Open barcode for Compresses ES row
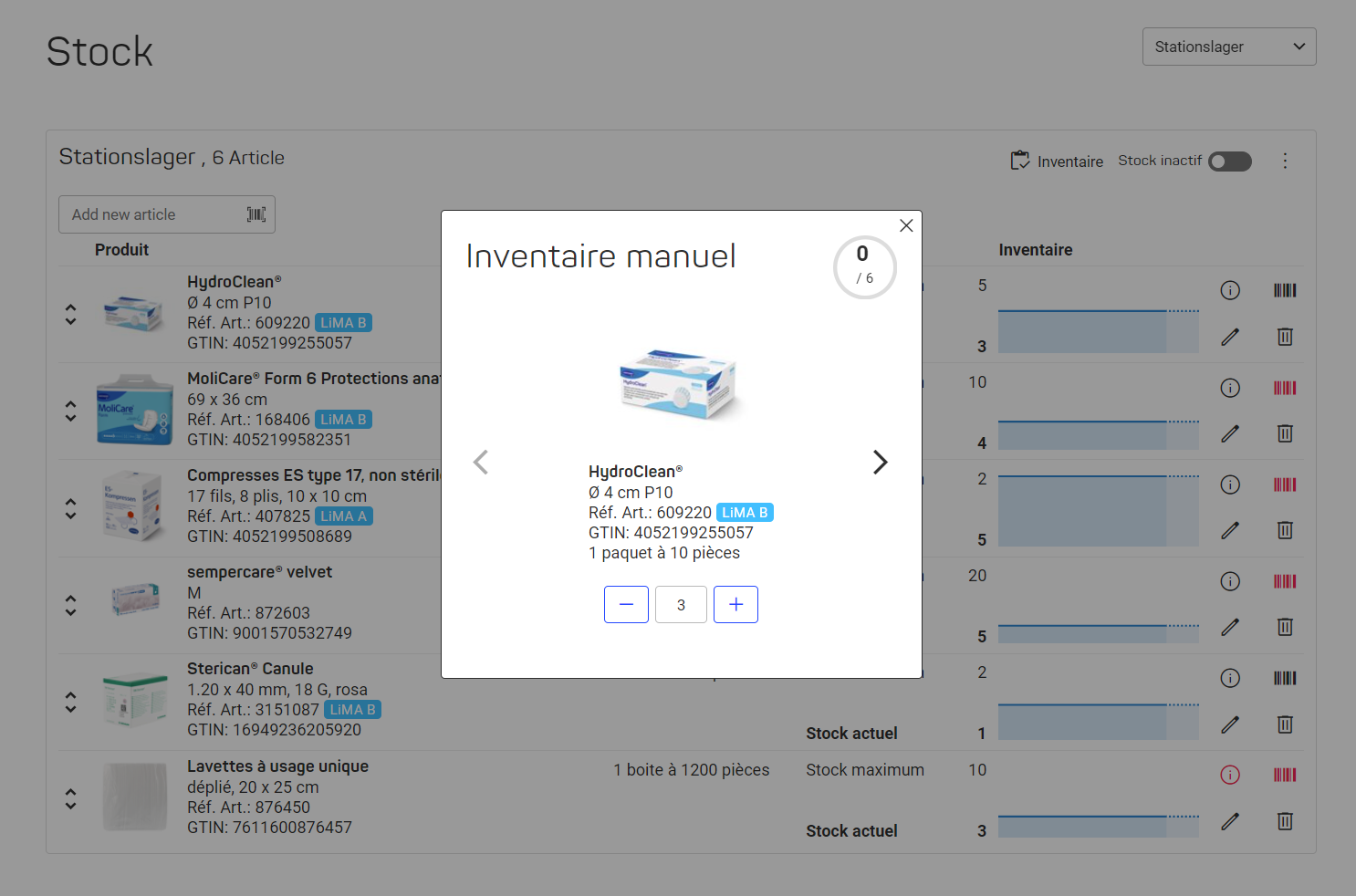This screenshot has height=896, width=1356. 1285,484
